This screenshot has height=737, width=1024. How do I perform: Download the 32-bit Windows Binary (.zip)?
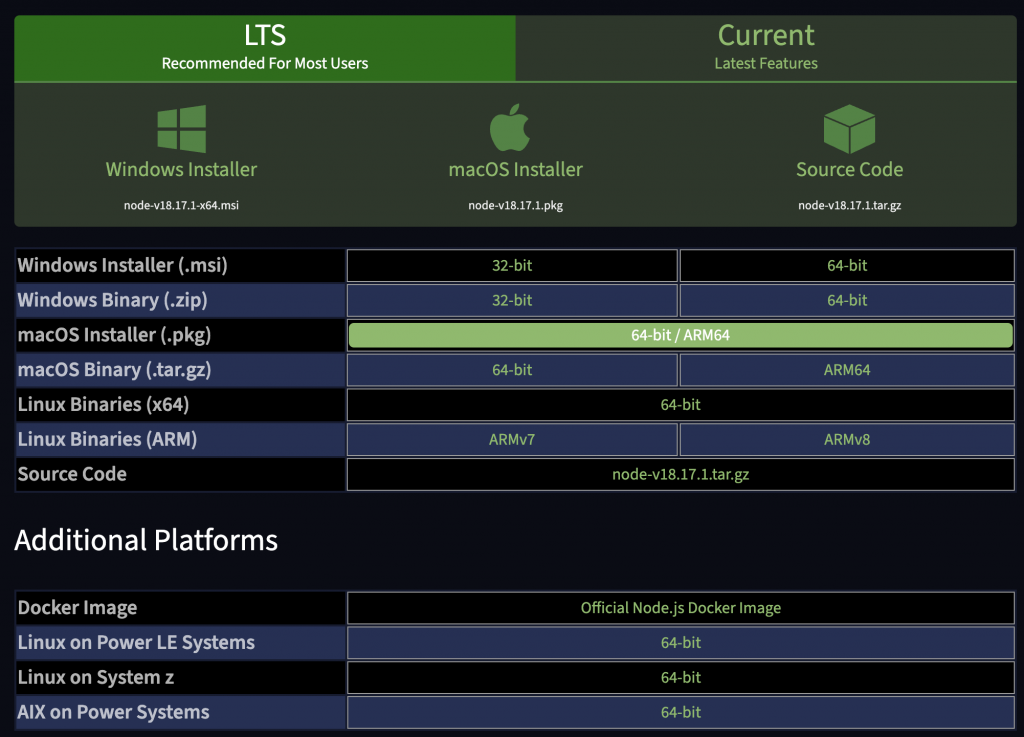(512, 300)
